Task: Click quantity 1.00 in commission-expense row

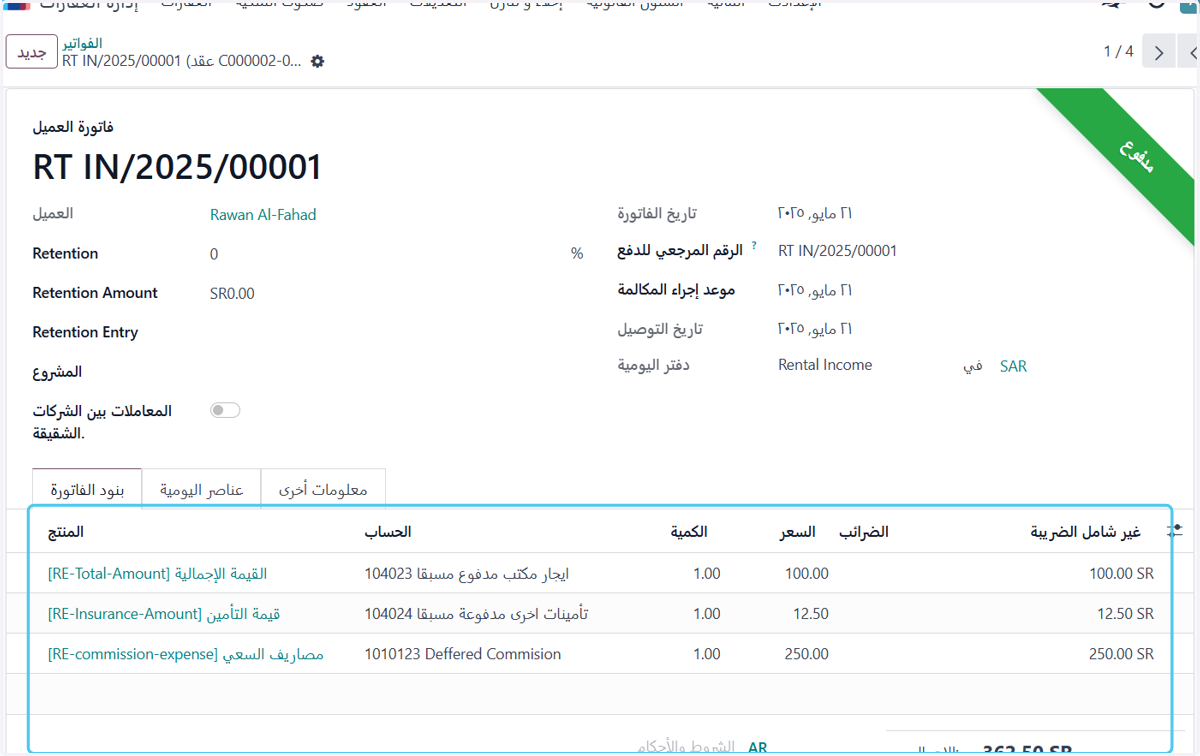Action: pos(707,654)
